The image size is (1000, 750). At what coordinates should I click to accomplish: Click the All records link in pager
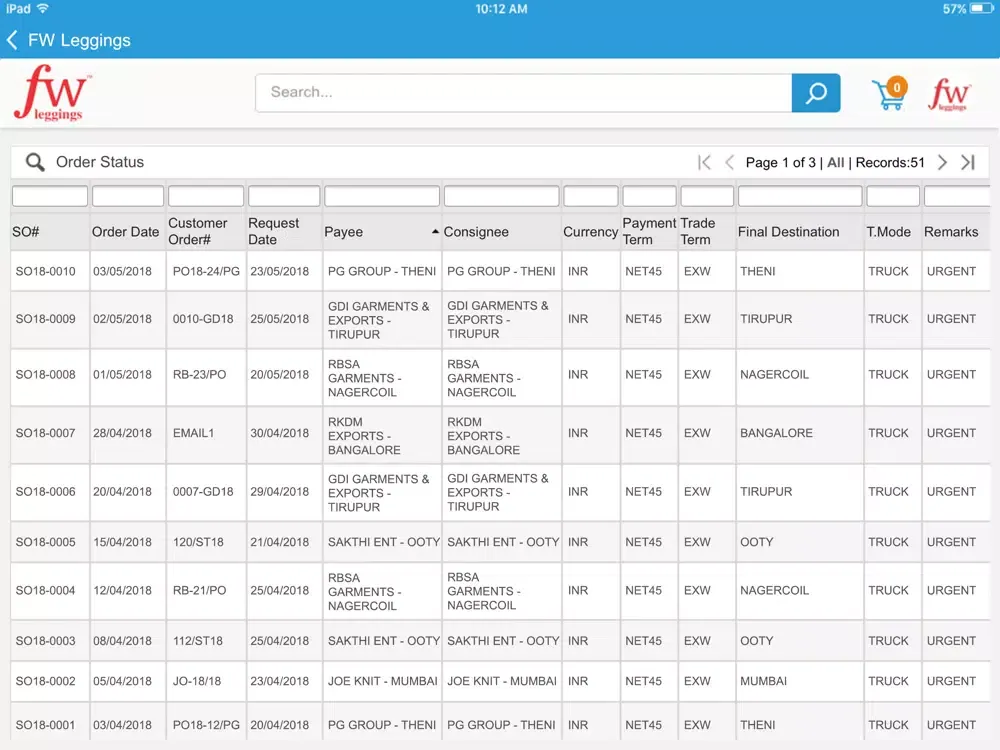point(835,163)
